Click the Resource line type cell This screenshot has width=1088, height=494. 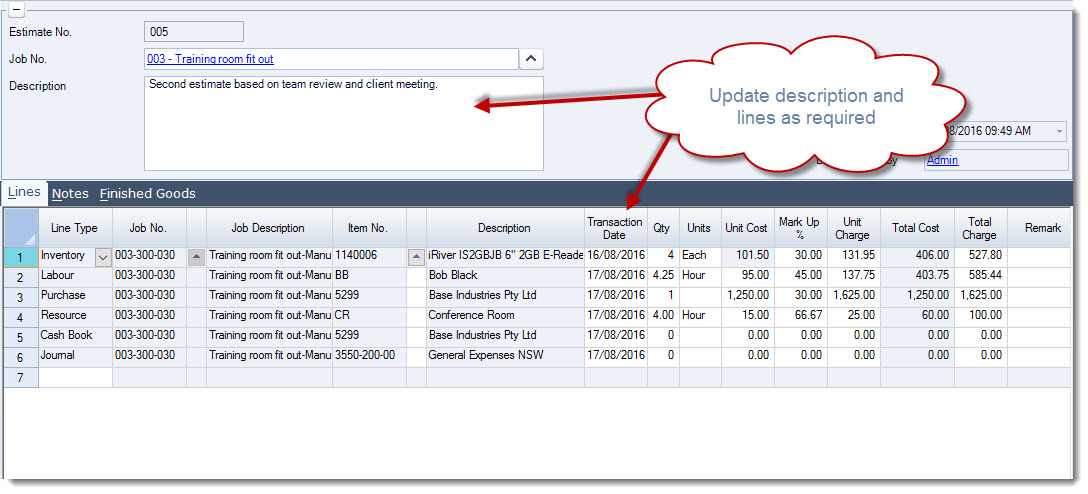click(x=75, y=316)
